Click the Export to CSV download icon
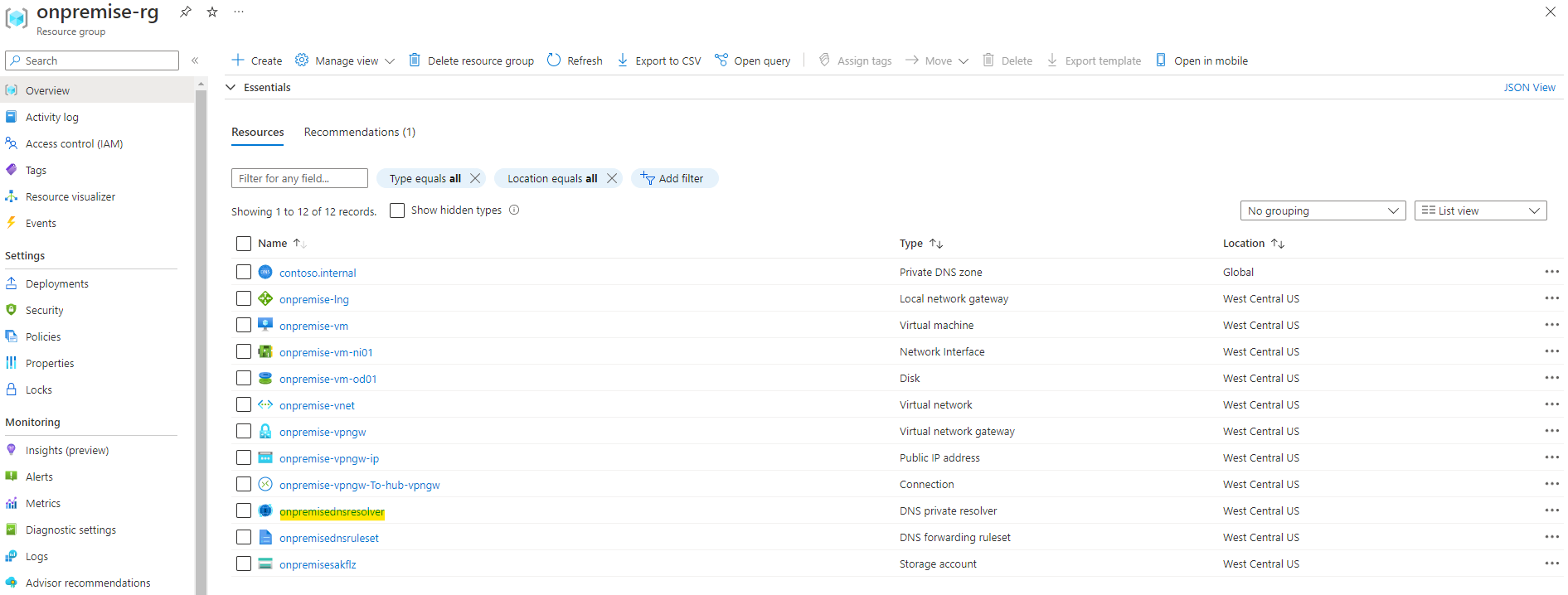The width and height of the screenshot is (1568, 595). tap(623, 60)
